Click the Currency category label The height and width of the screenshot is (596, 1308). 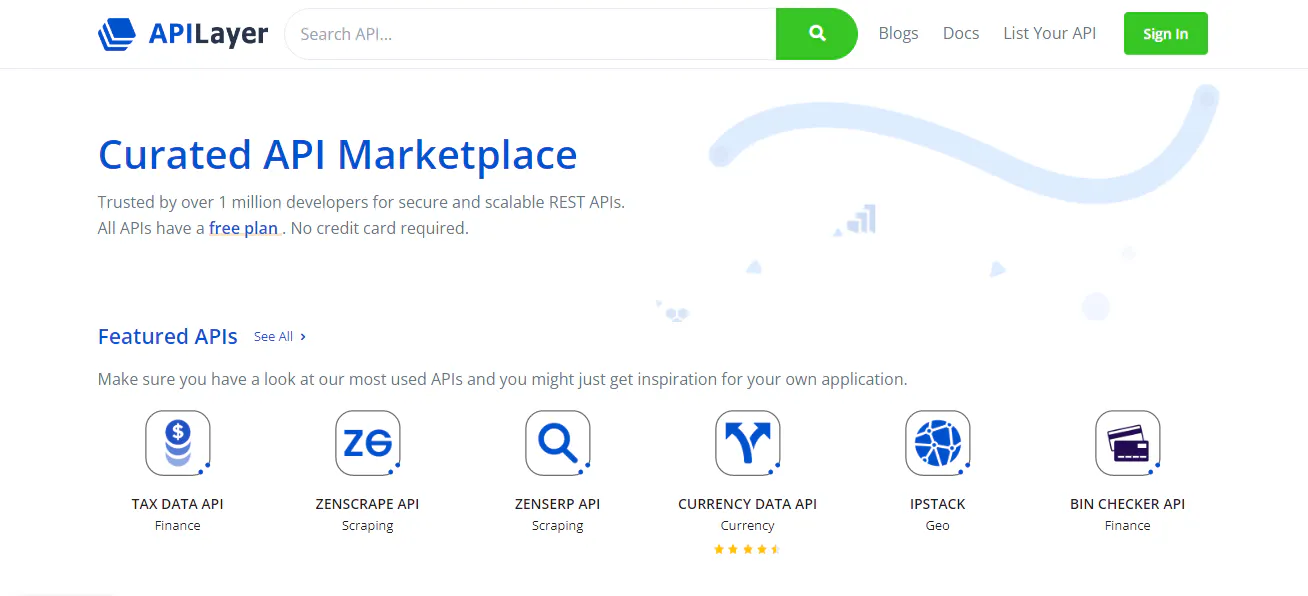pyautogui.click(x=747, y=525)
